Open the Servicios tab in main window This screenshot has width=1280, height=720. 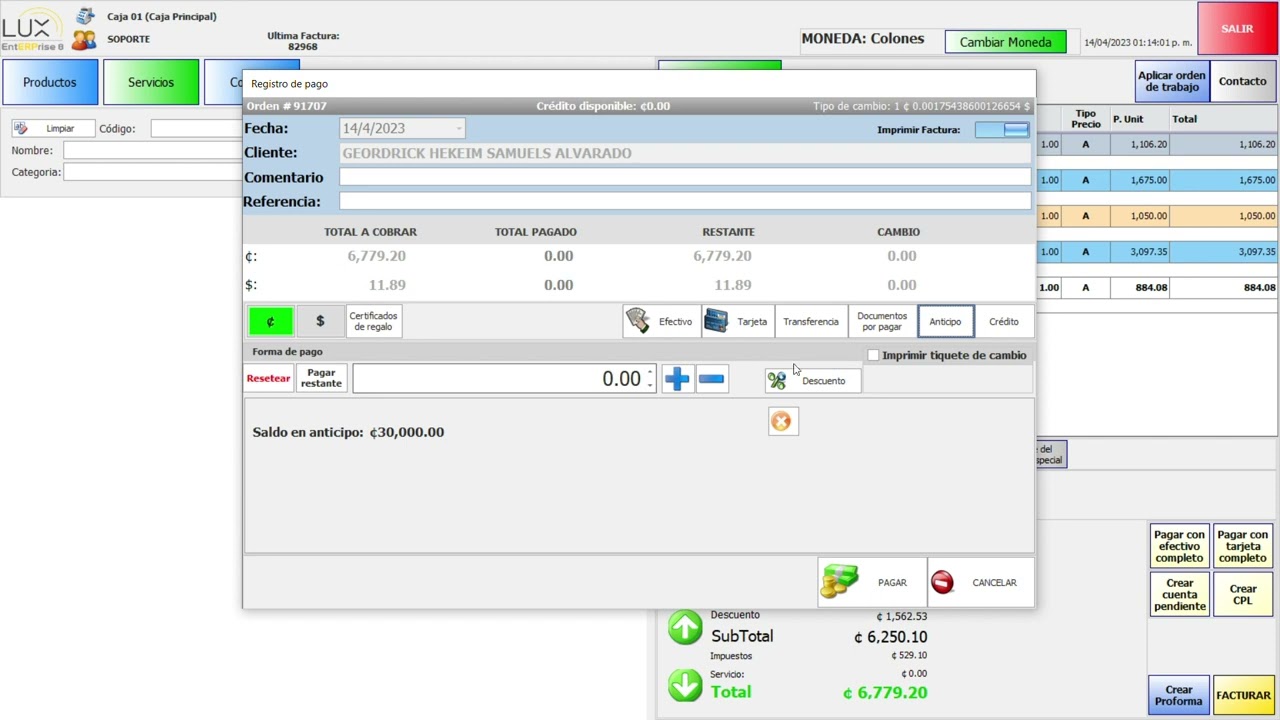pos(151,82)
